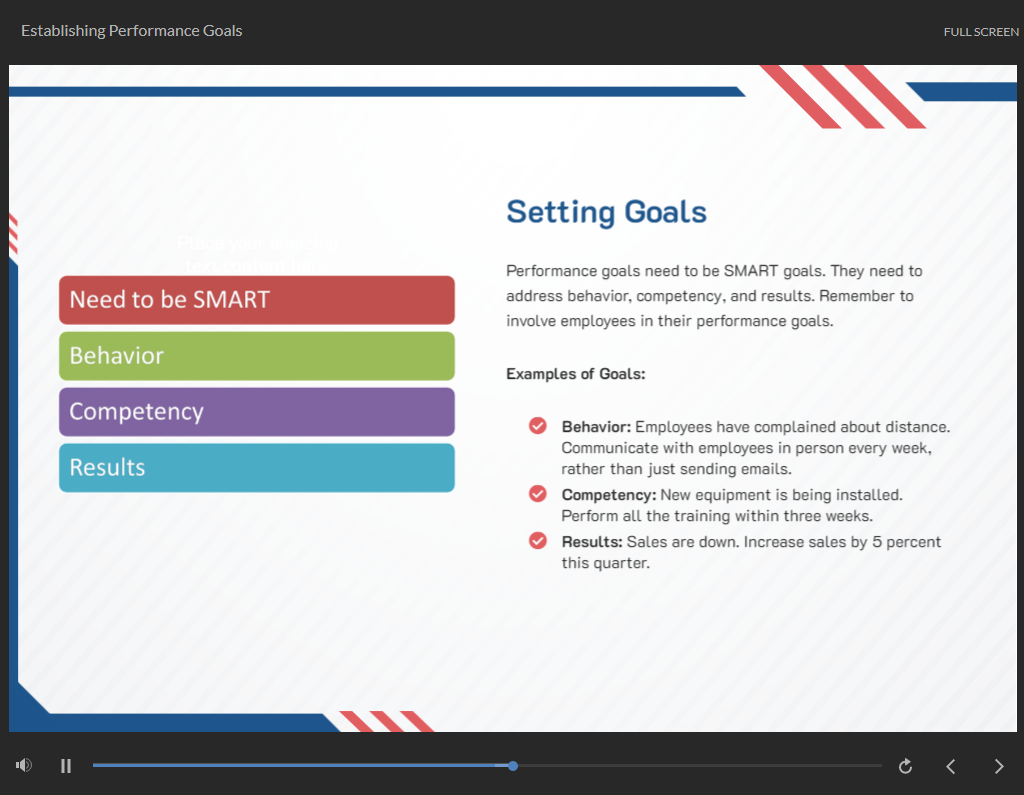1024x795 pixels.
Task: Click the bold 'Behavior:' bullet text
Action: pos(596,427)
